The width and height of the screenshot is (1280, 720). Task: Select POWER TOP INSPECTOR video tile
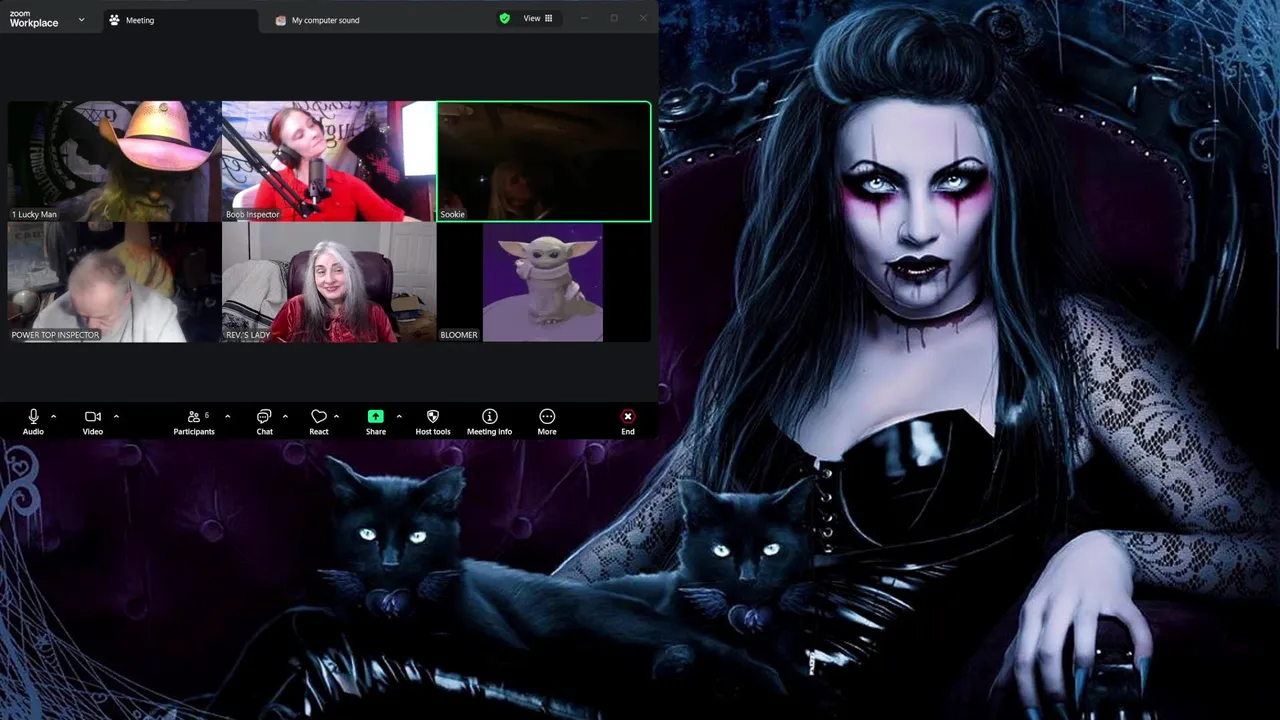pyautogui.click(x=114, y=282)
